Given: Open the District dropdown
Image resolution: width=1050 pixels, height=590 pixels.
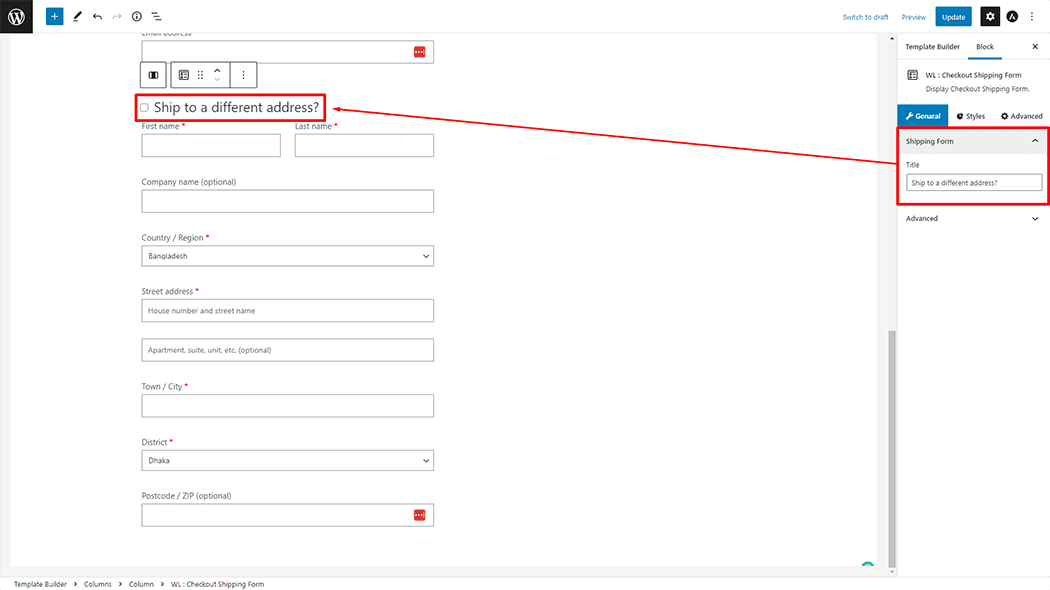Looking at the screenshot, I should (x=287, y=461).
